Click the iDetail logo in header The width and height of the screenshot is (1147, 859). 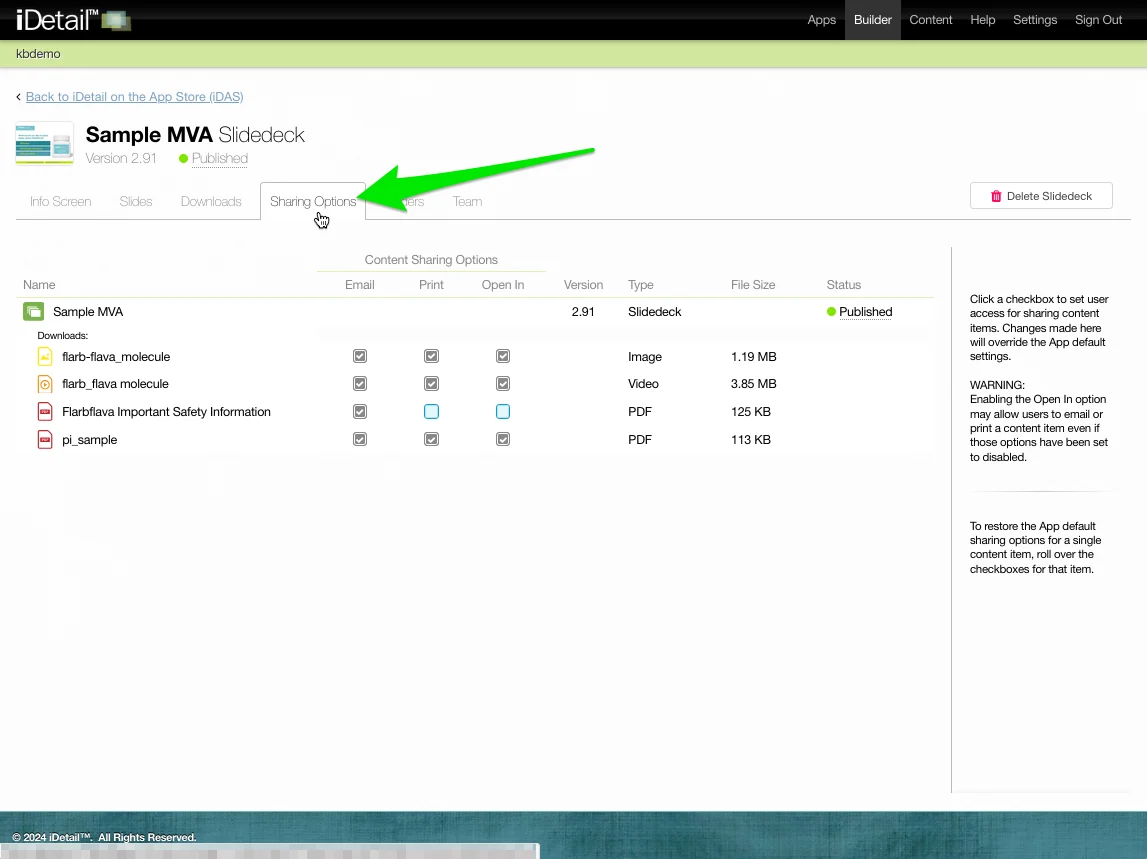(x=72, y=19)
